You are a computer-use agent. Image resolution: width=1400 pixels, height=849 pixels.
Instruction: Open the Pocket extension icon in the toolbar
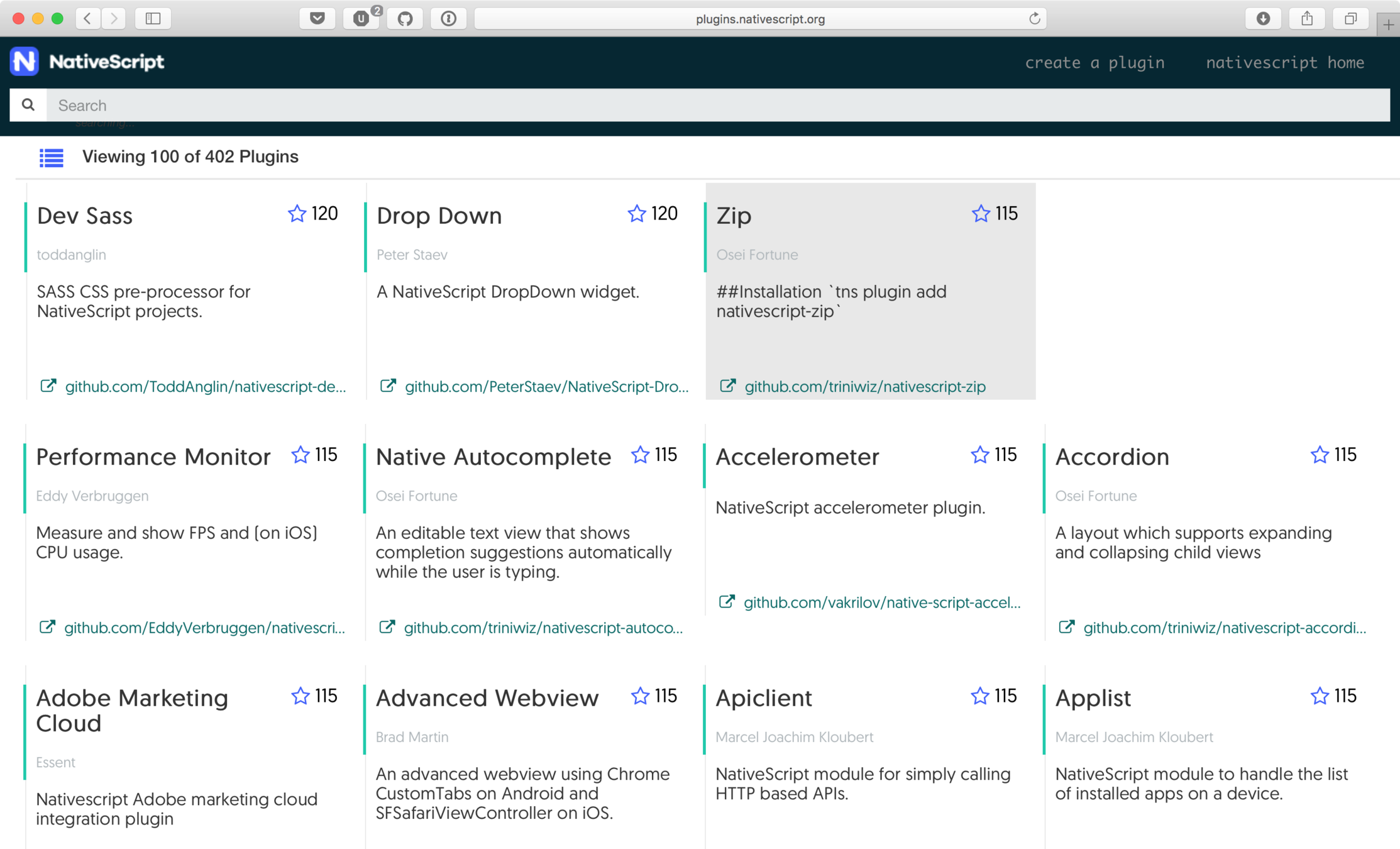pyautogui.click(x=317, y=19)
